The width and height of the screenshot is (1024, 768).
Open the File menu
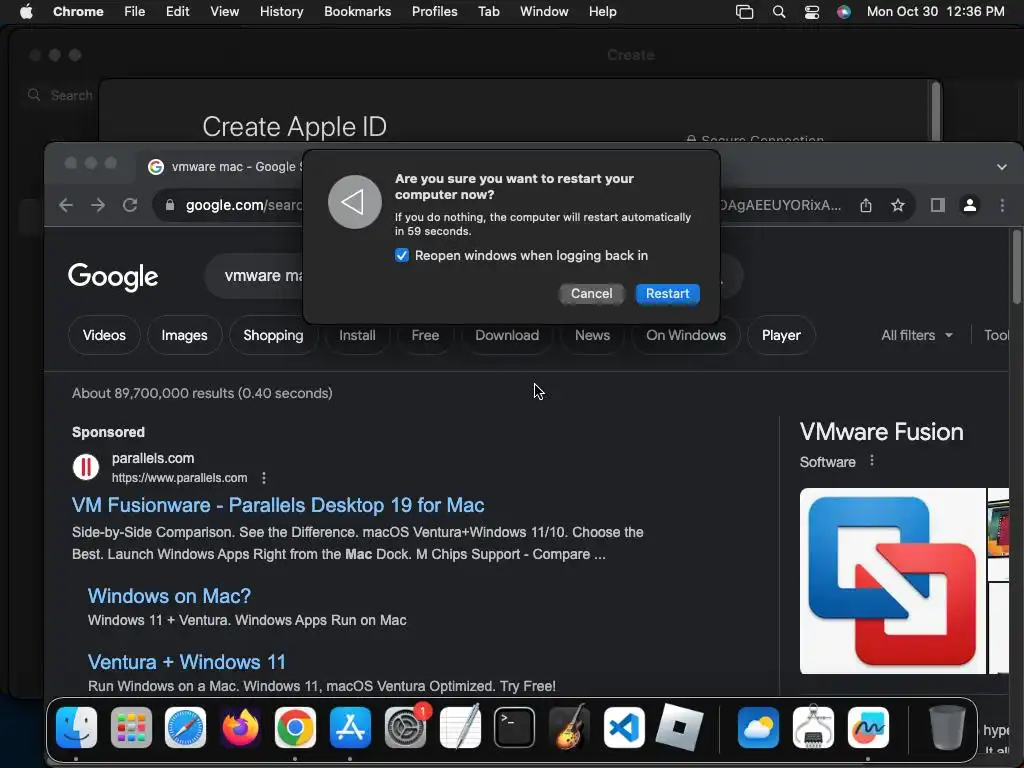click(135, 12)
